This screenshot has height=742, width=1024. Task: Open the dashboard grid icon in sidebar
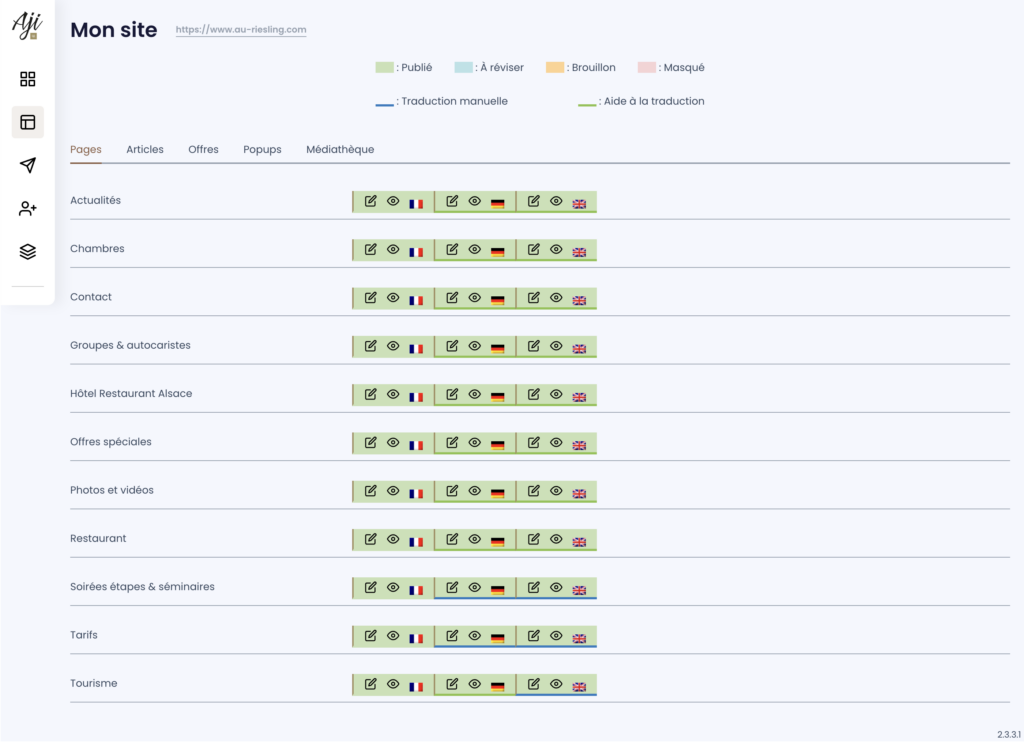(x=28, y=79)
